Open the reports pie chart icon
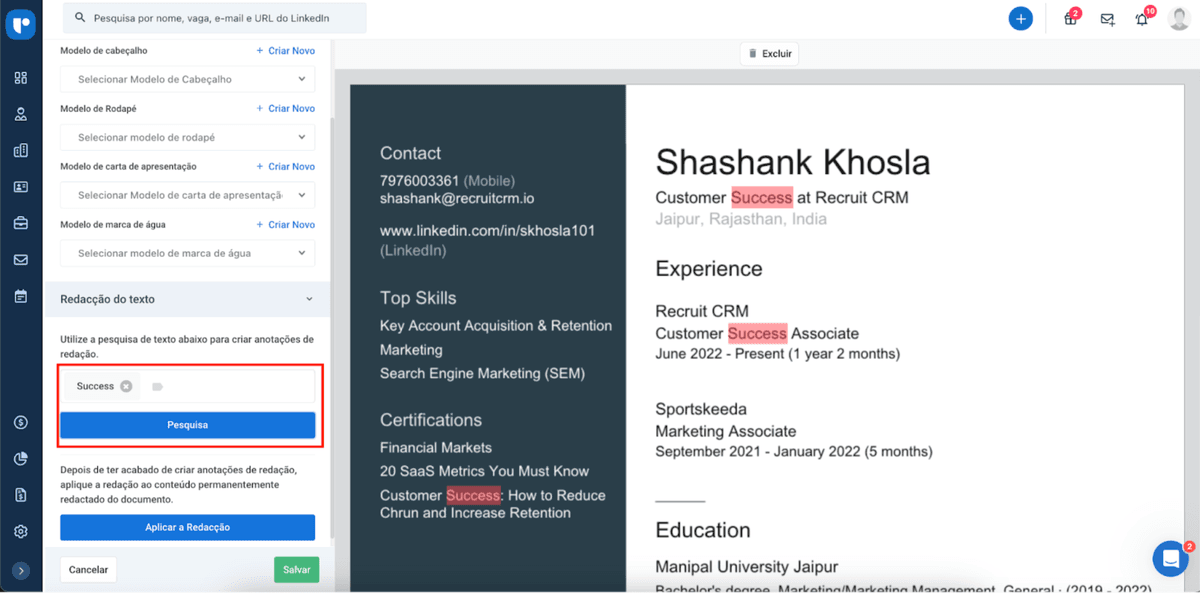Screen dimensions: 1200x593 [x=21, y=458]
